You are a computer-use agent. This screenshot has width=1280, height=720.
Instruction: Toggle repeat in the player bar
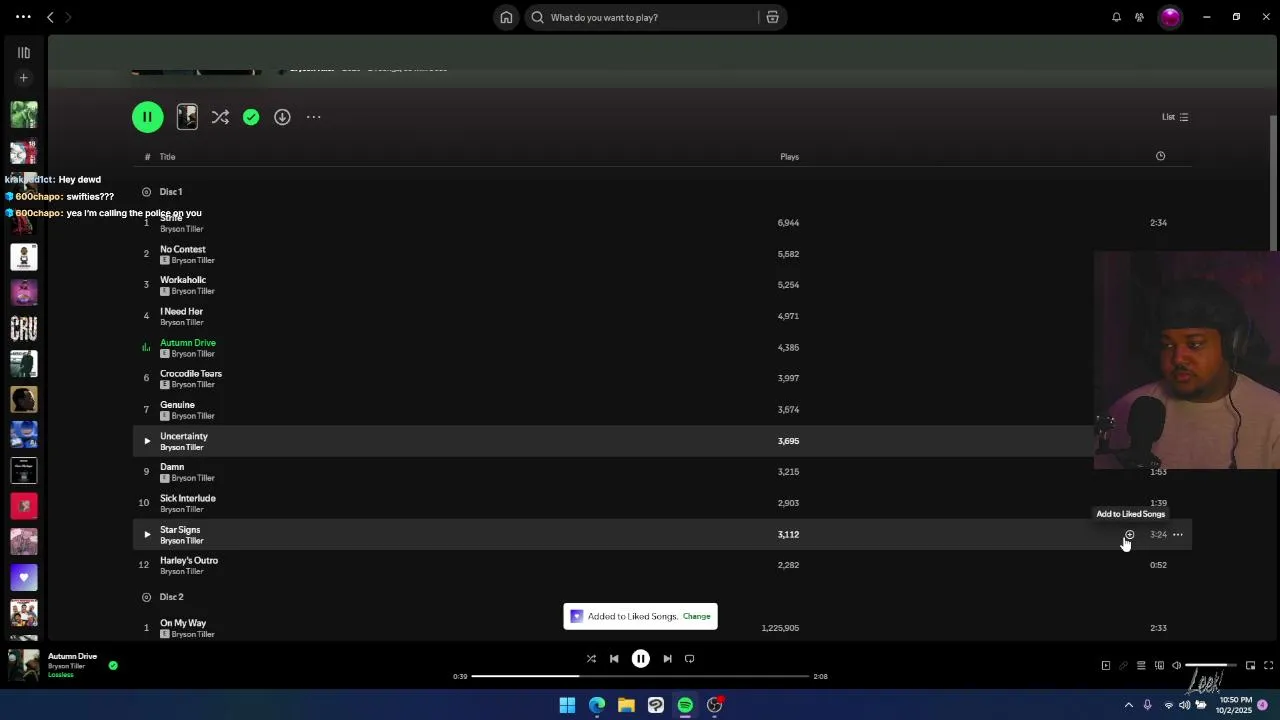click(x=689, y=659)
